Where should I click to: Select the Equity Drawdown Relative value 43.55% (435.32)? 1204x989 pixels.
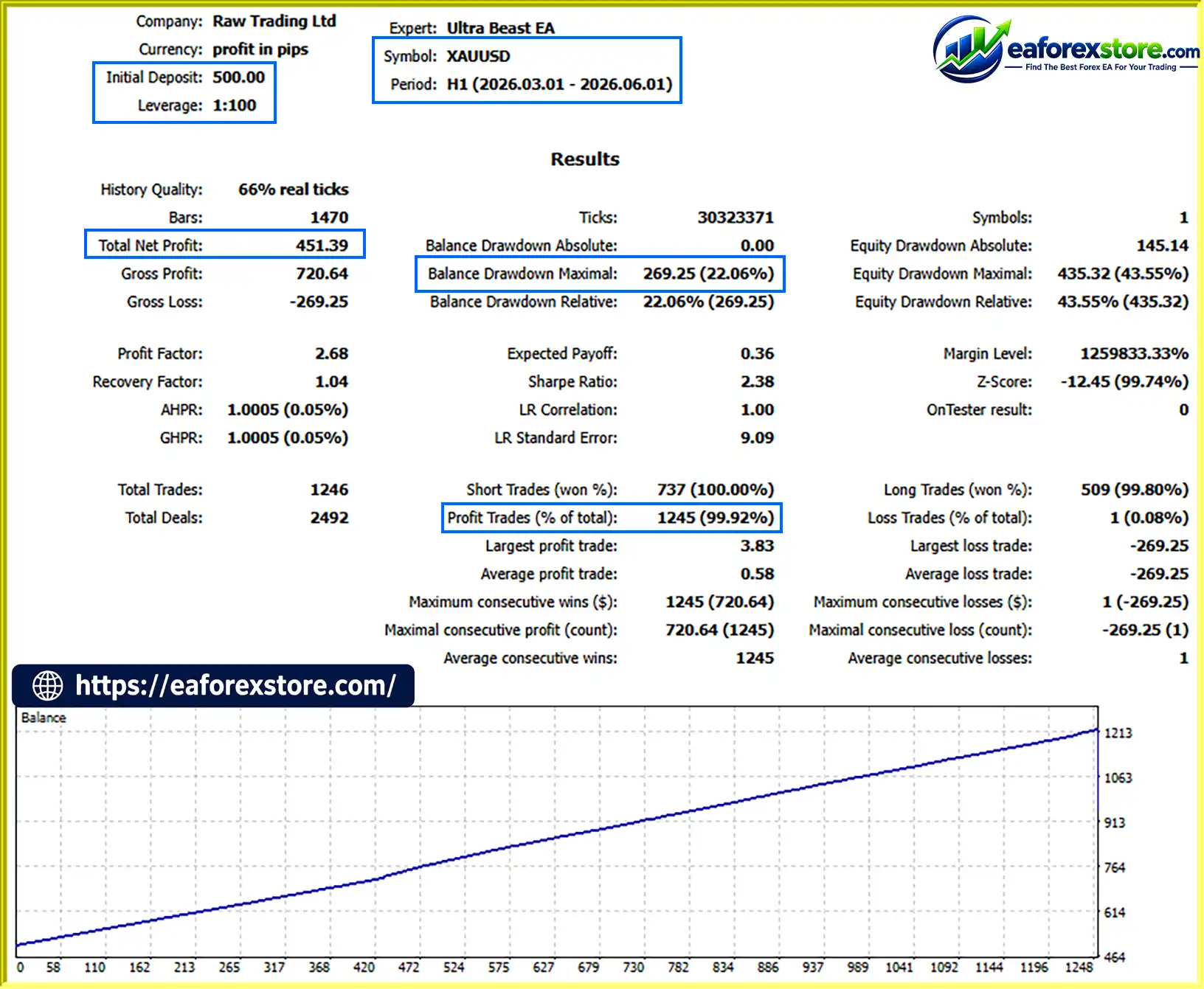[1123, 302]
